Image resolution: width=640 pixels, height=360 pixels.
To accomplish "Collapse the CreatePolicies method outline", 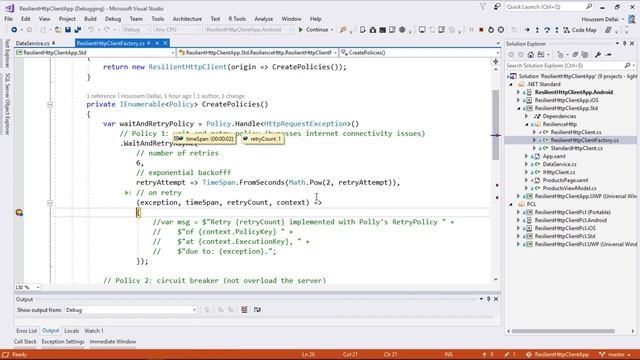I will tap(50, 105).
